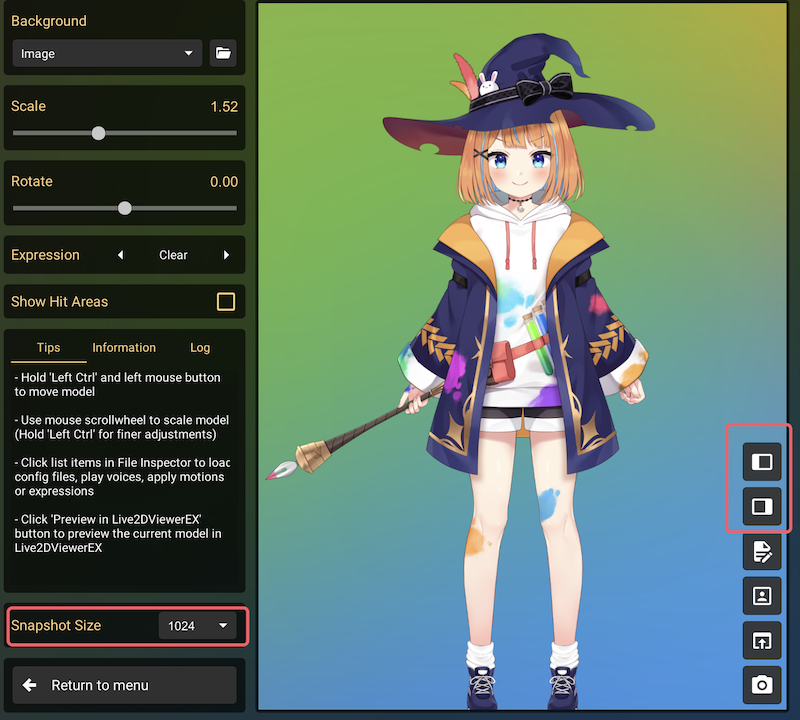The image size is (800, 720).
Task: Expand the Snapshot Size dropdown
Action: (x=198, y=626)
